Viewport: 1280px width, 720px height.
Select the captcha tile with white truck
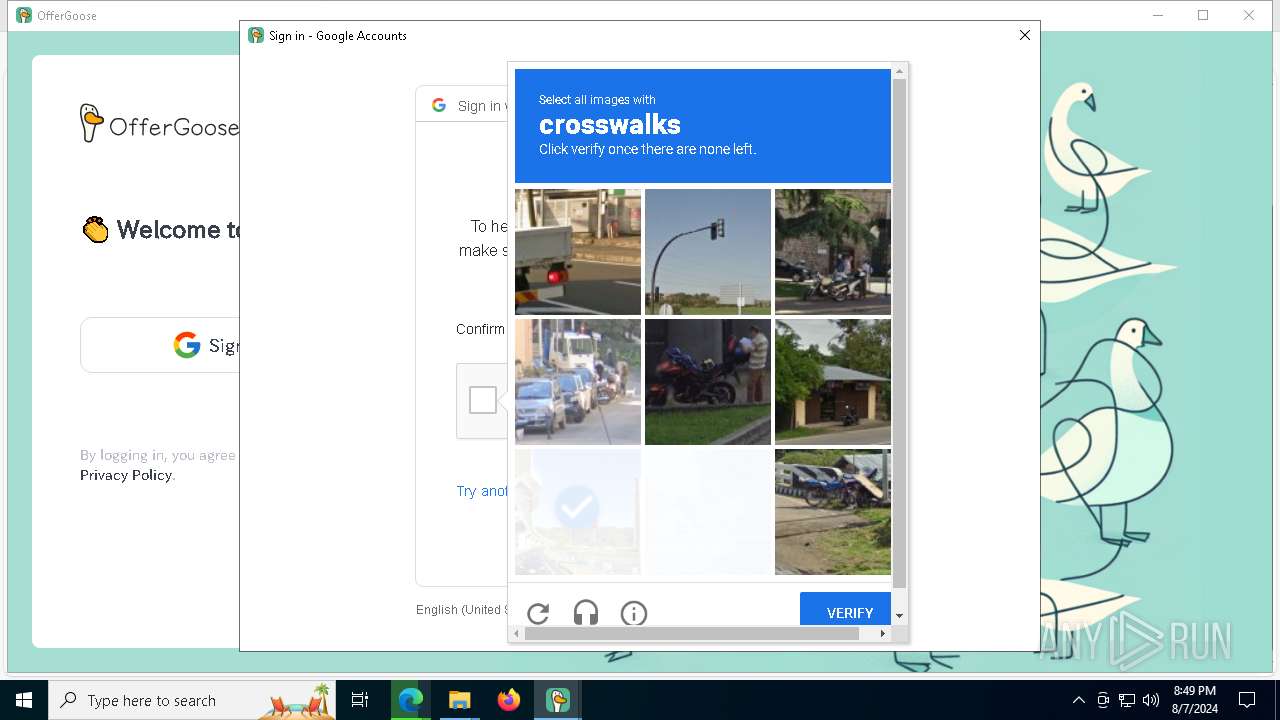(578, 252)
